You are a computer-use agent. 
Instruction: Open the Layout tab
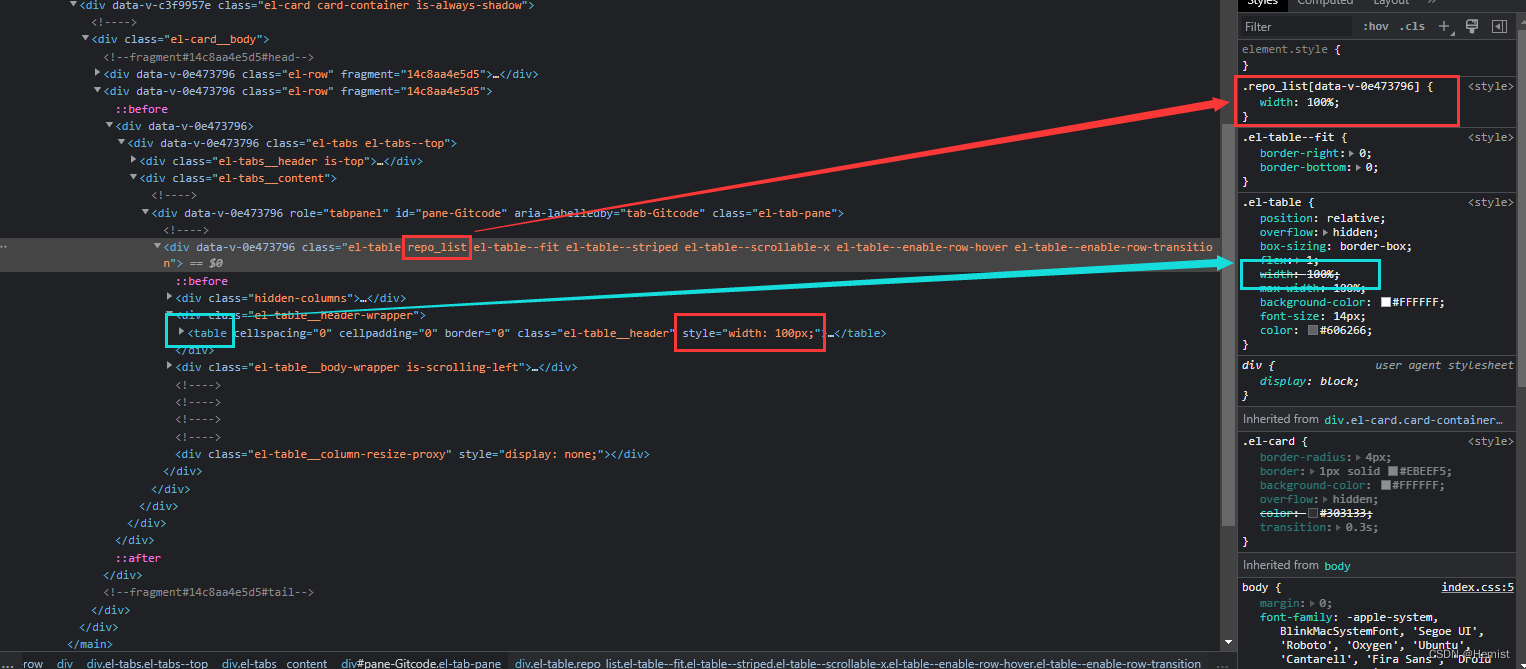1391,3
